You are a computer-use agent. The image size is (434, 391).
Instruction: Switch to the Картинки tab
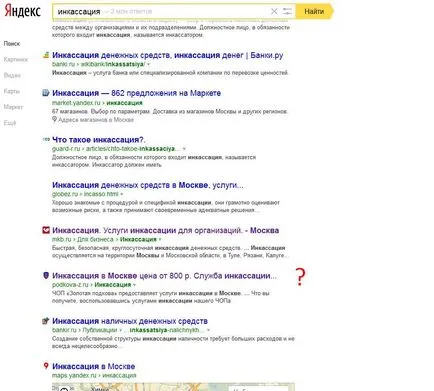pyautogui.click(x=16, y=60)
